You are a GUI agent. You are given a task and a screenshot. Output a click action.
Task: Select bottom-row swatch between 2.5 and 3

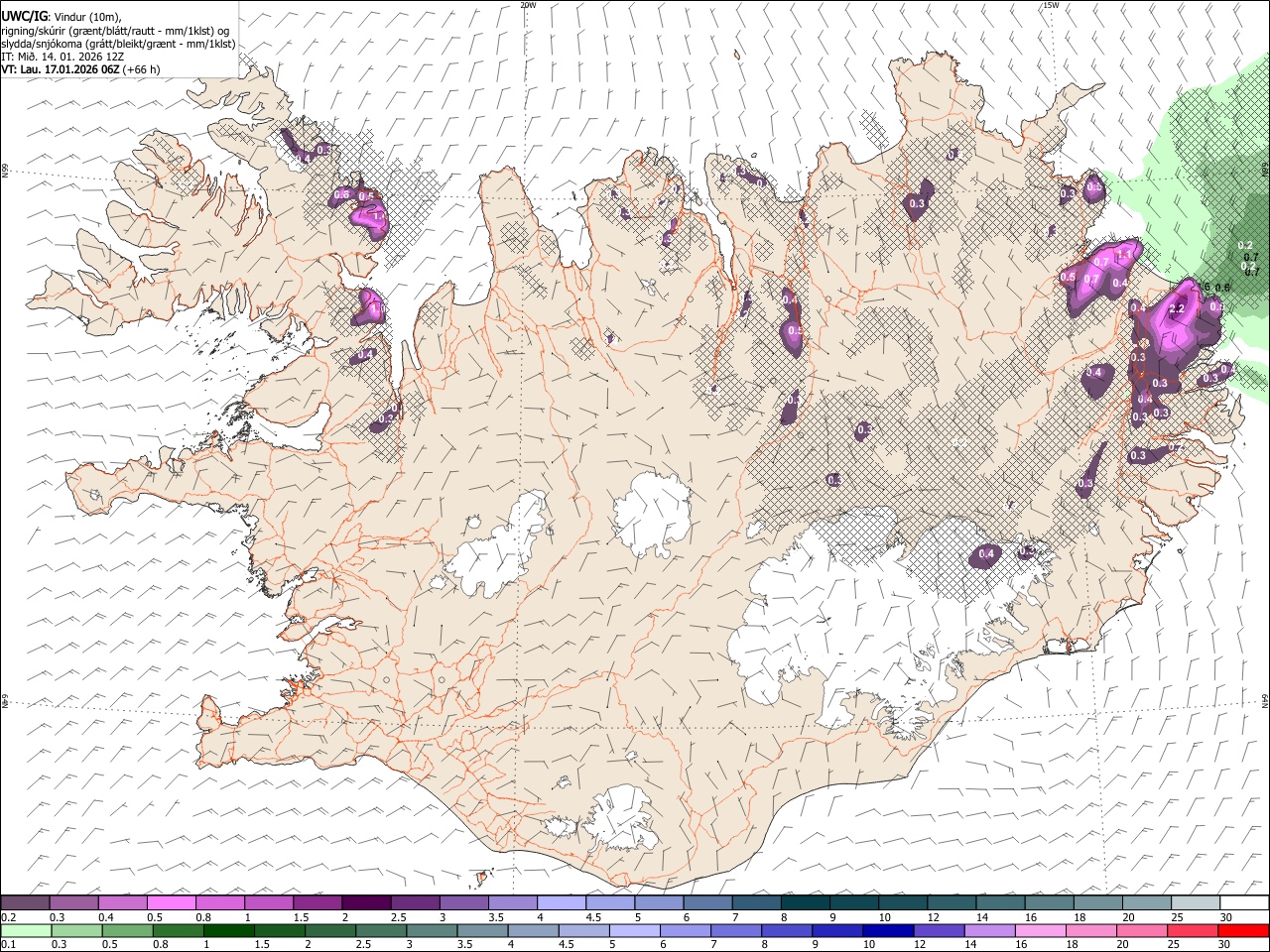(381, 930)
